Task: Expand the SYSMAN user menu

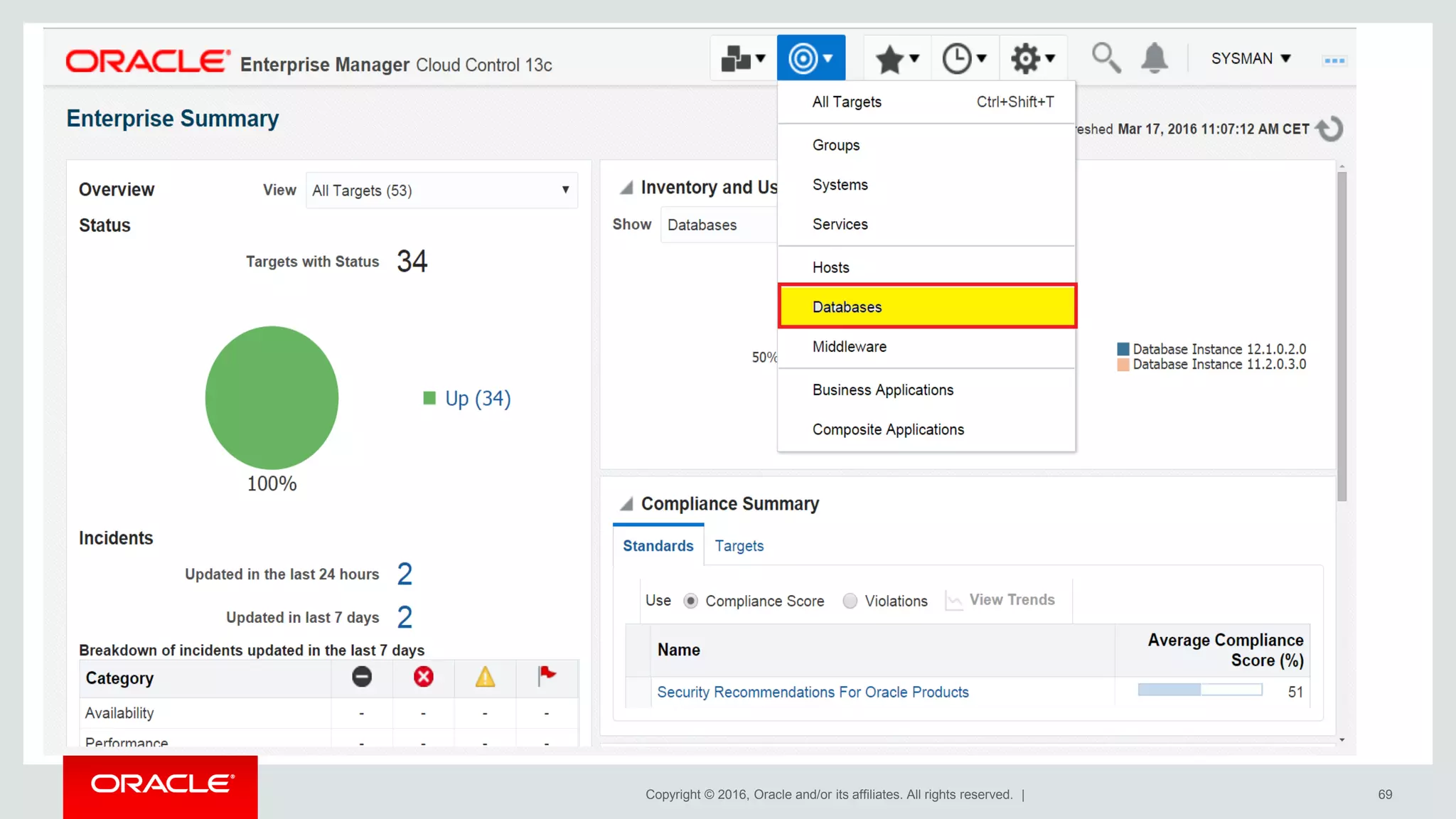Action: coord(1251,58)
